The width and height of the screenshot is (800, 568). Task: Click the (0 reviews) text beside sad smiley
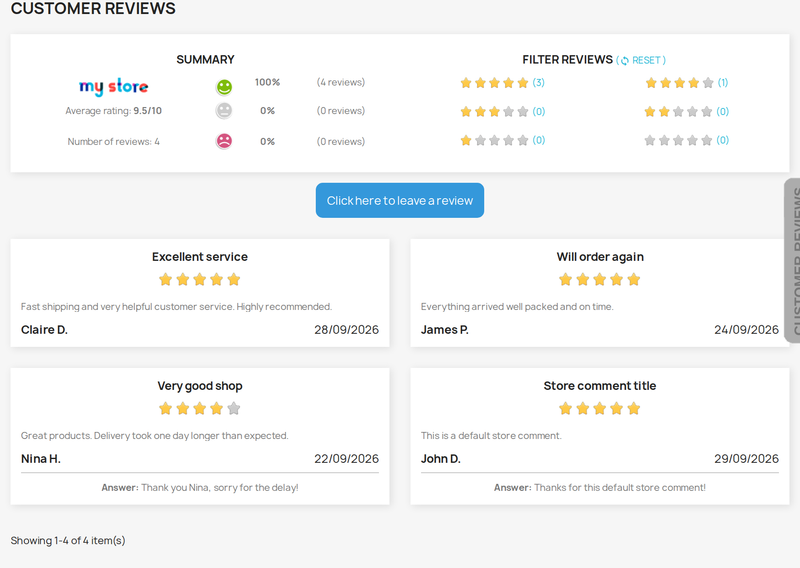[x=341, y=141]
